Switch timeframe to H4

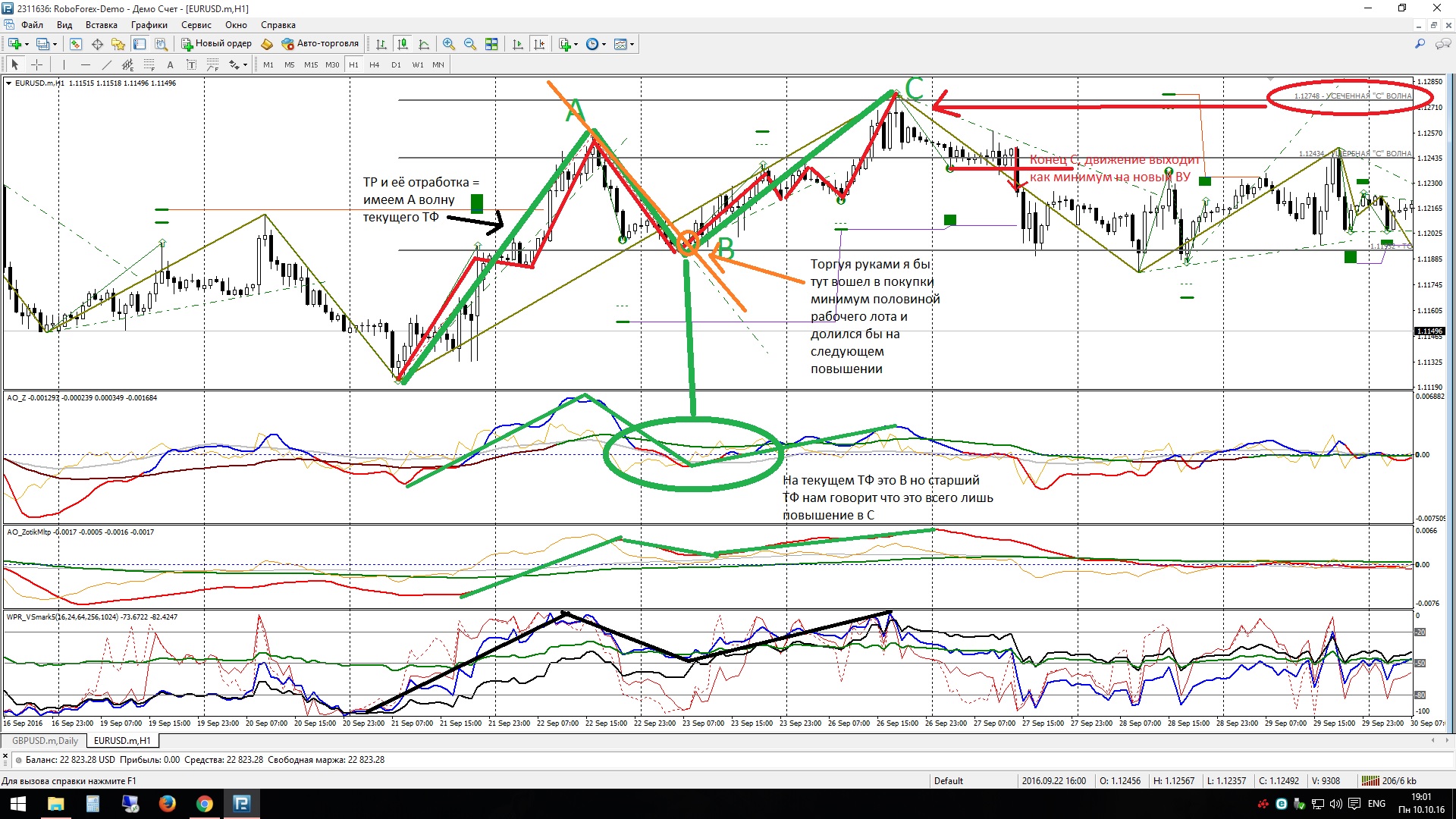(x=375, y=64)
